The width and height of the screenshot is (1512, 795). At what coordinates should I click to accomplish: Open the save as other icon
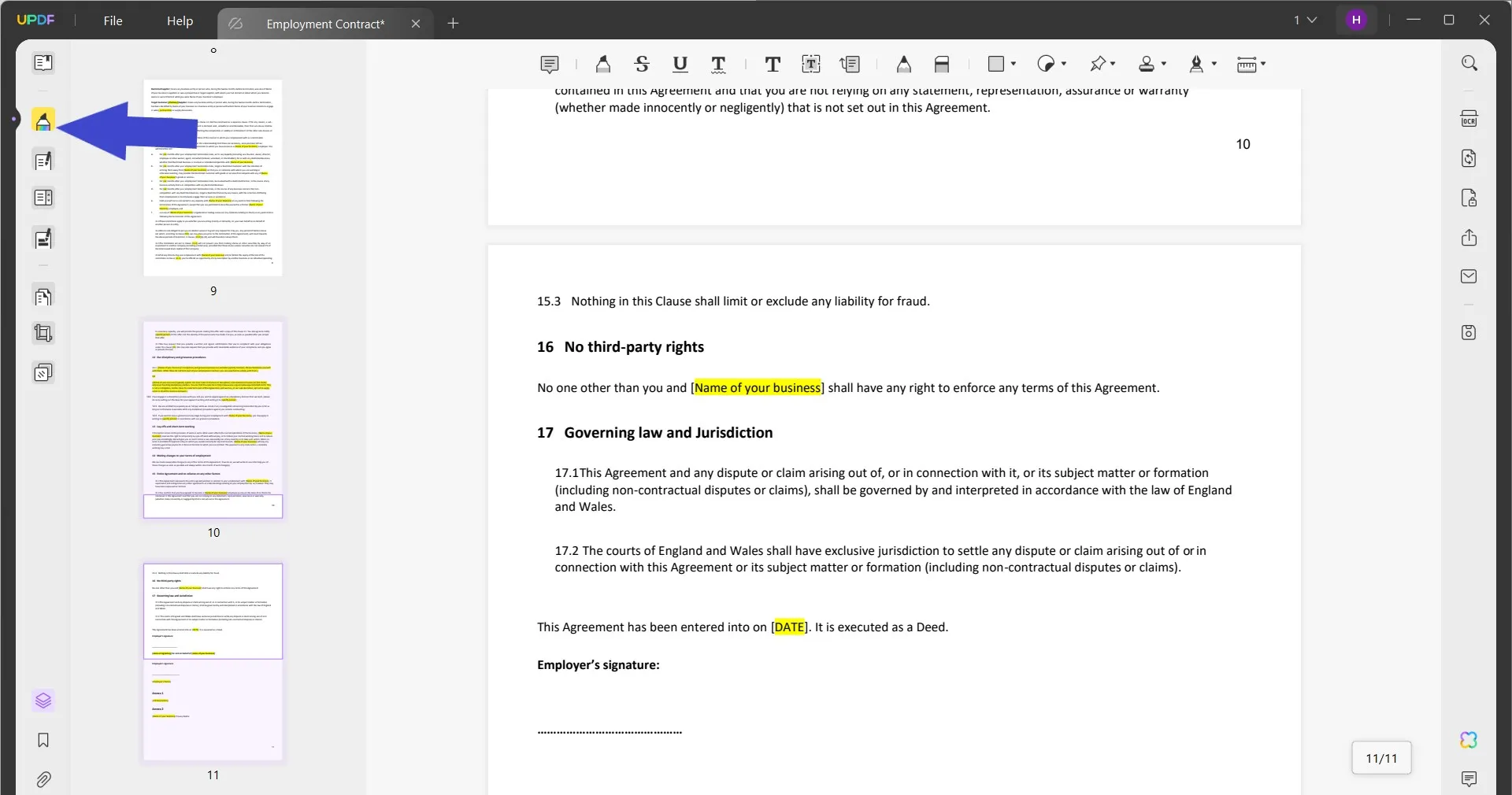(1469, 332)
